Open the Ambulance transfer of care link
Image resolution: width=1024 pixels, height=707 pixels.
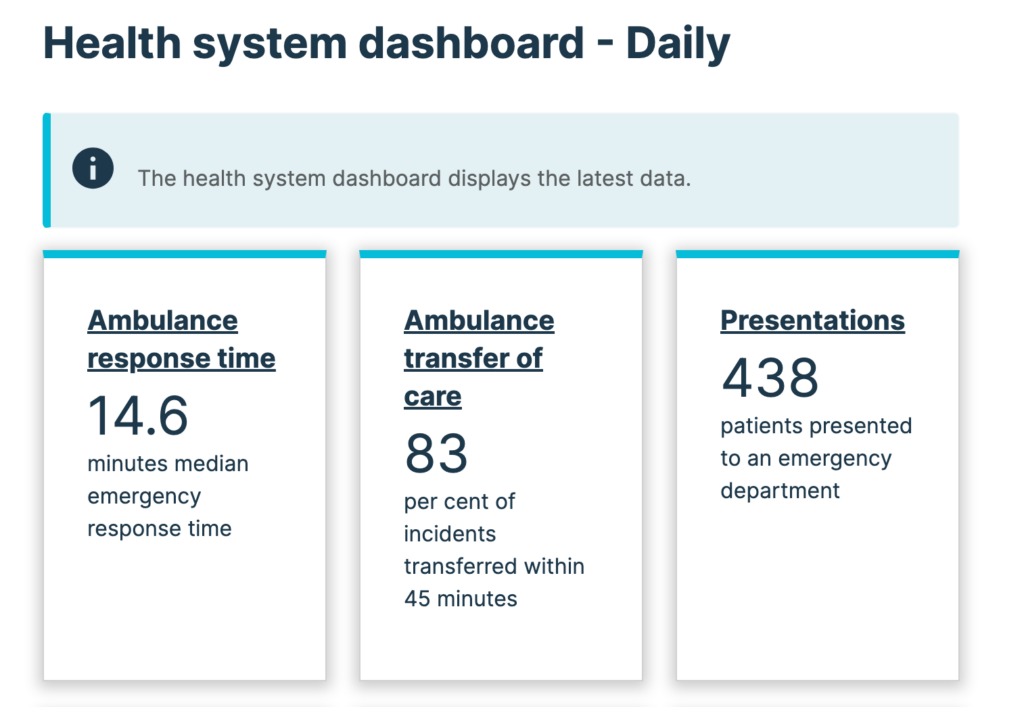478,357
